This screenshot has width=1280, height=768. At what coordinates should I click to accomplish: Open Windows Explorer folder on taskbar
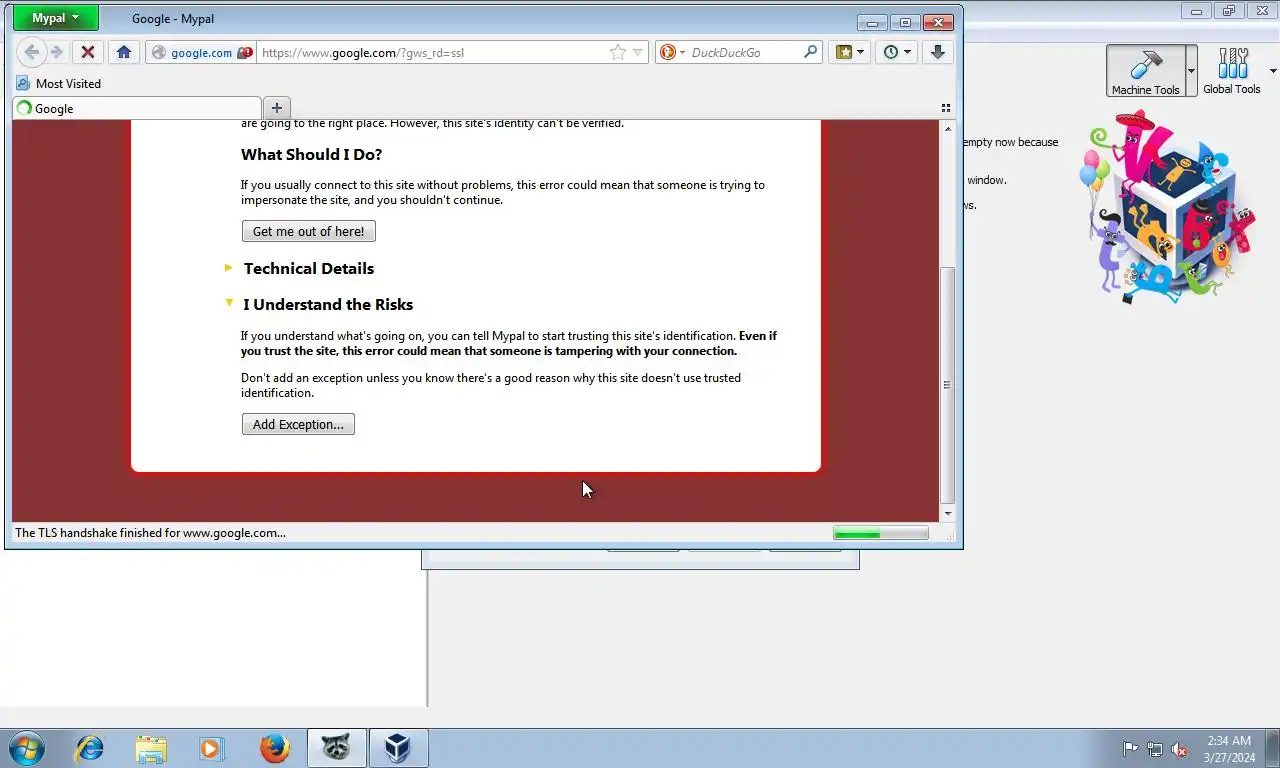pos(151,748)
